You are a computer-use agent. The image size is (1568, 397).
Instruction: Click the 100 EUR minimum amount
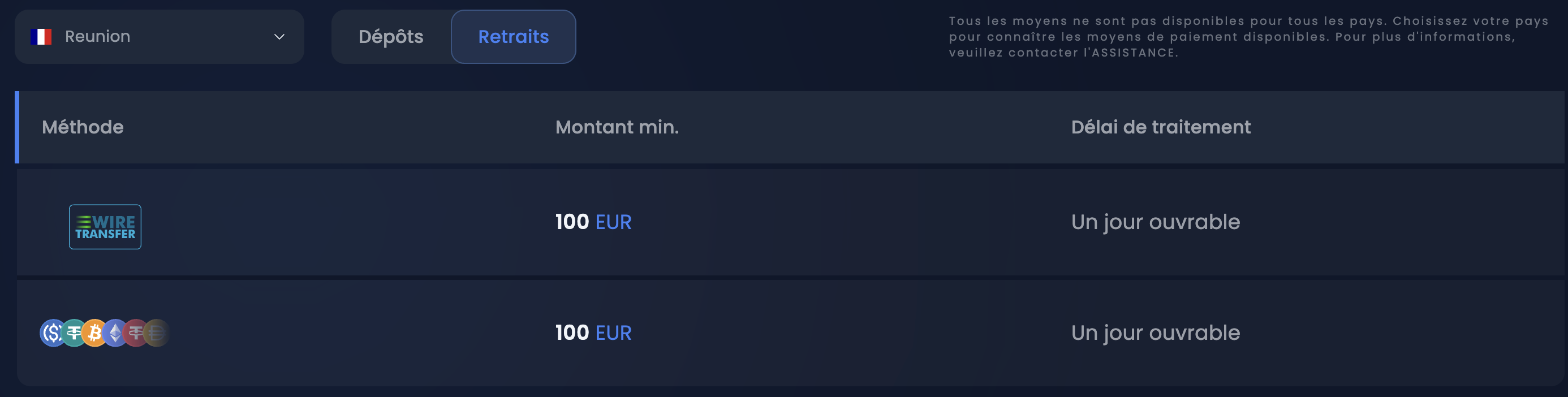592,222
